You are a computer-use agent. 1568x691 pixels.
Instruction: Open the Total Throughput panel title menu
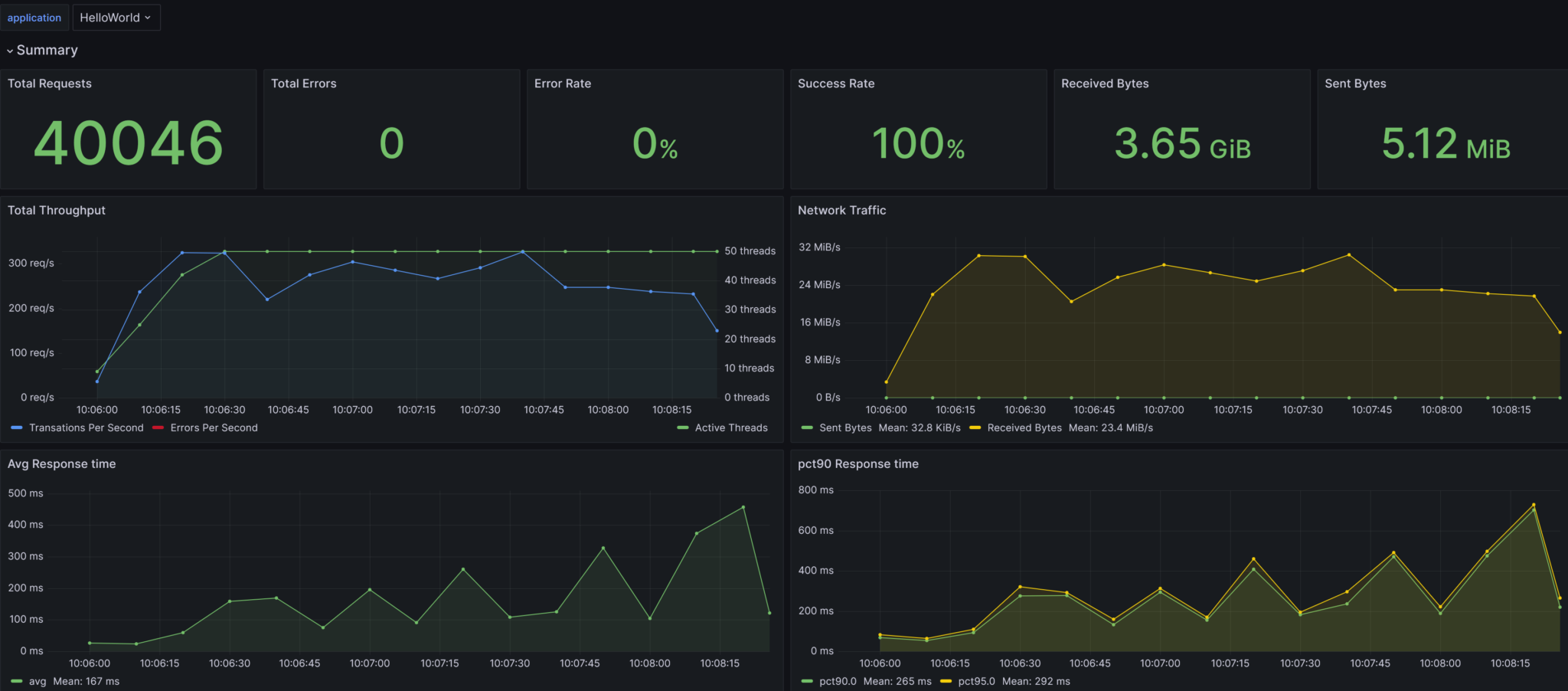(57, 211)
